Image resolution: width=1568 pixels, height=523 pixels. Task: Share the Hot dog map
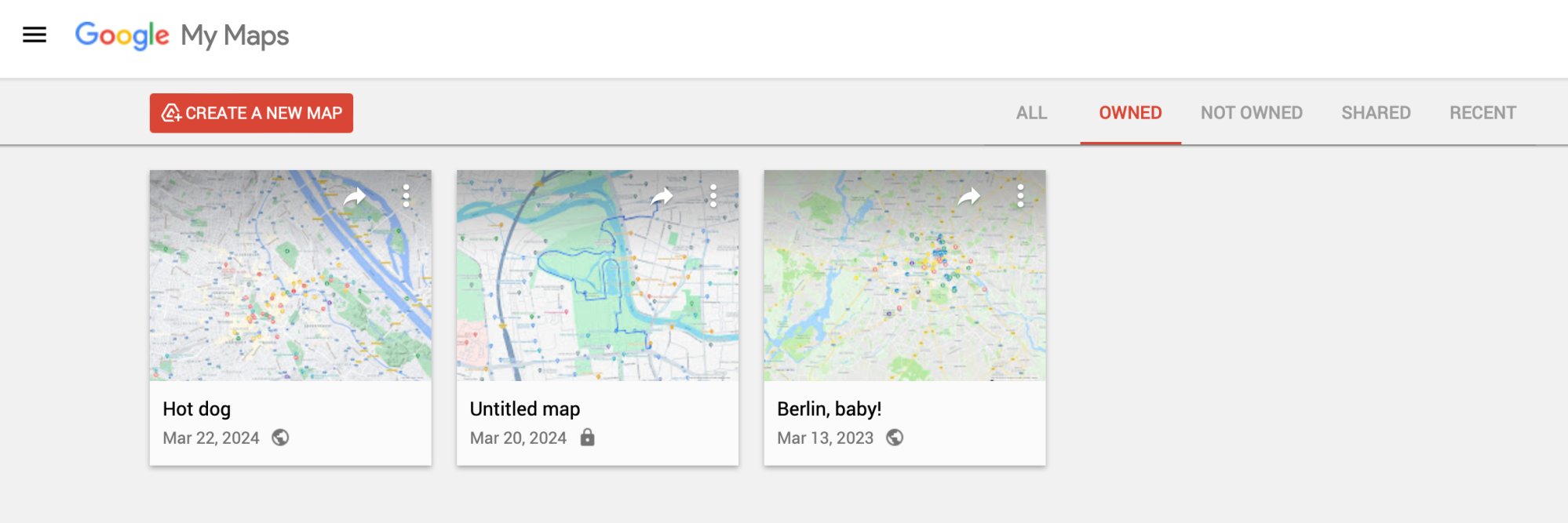tap(355, 196)
